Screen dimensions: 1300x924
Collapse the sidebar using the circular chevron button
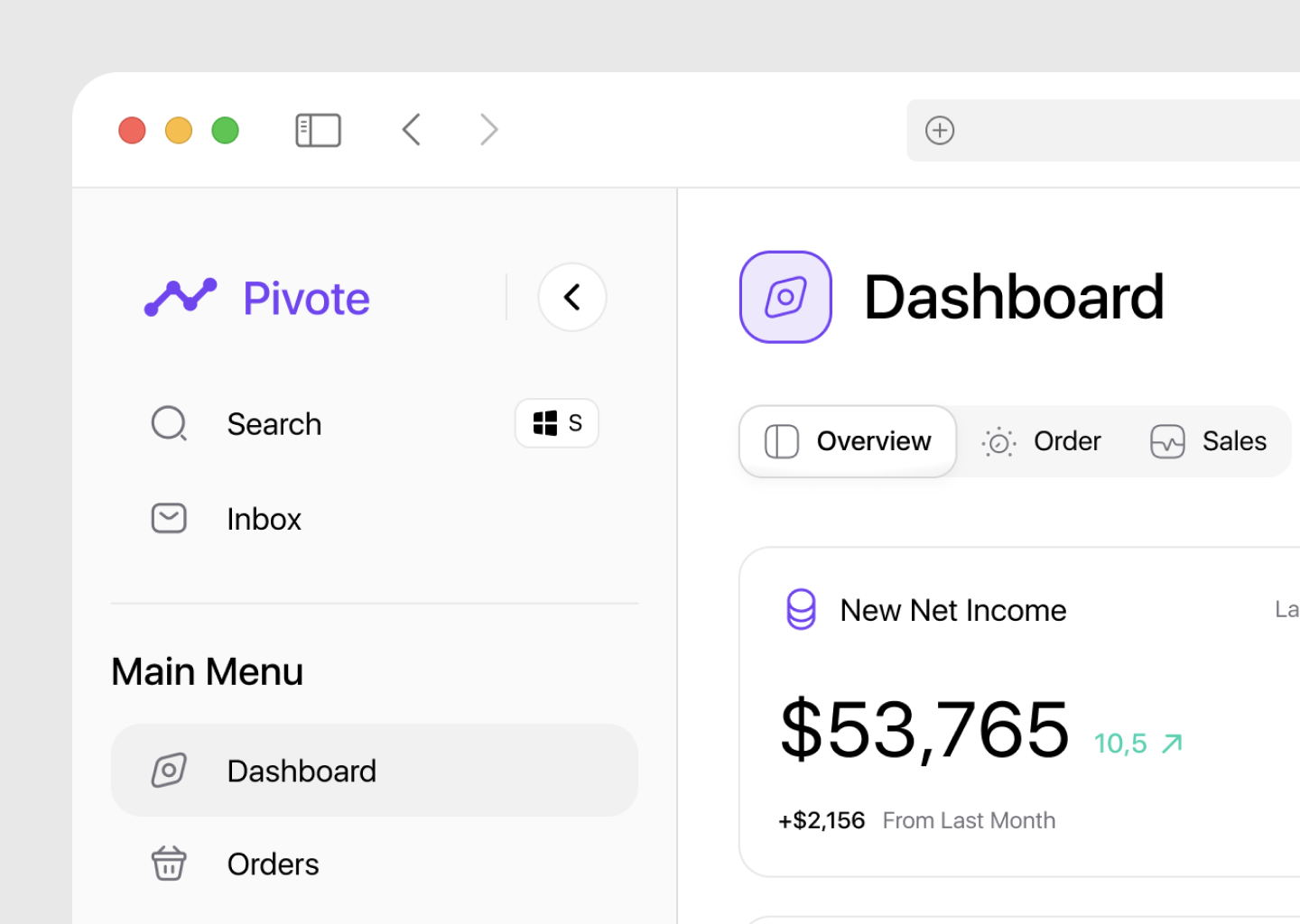572,296
